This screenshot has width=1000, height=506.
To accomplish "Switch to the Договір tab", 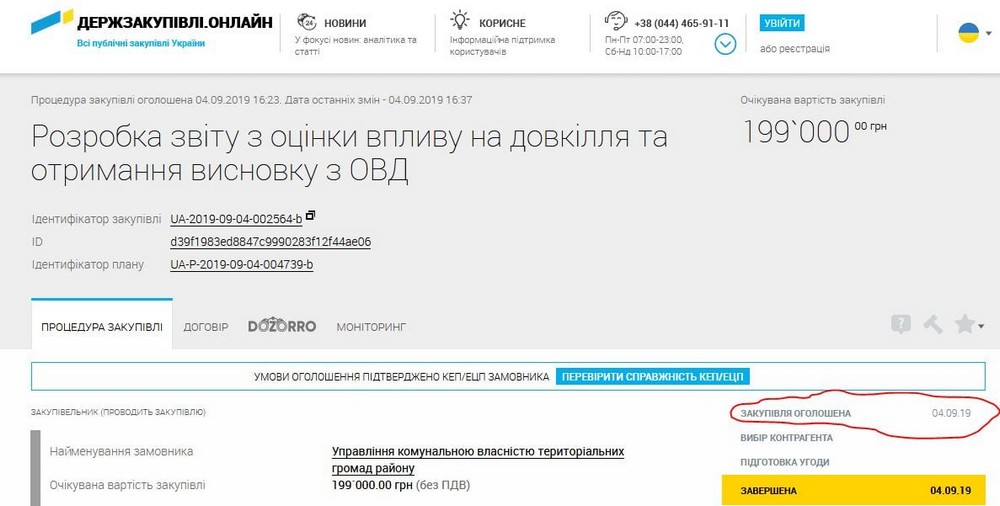I will click(x=205, y=327).
